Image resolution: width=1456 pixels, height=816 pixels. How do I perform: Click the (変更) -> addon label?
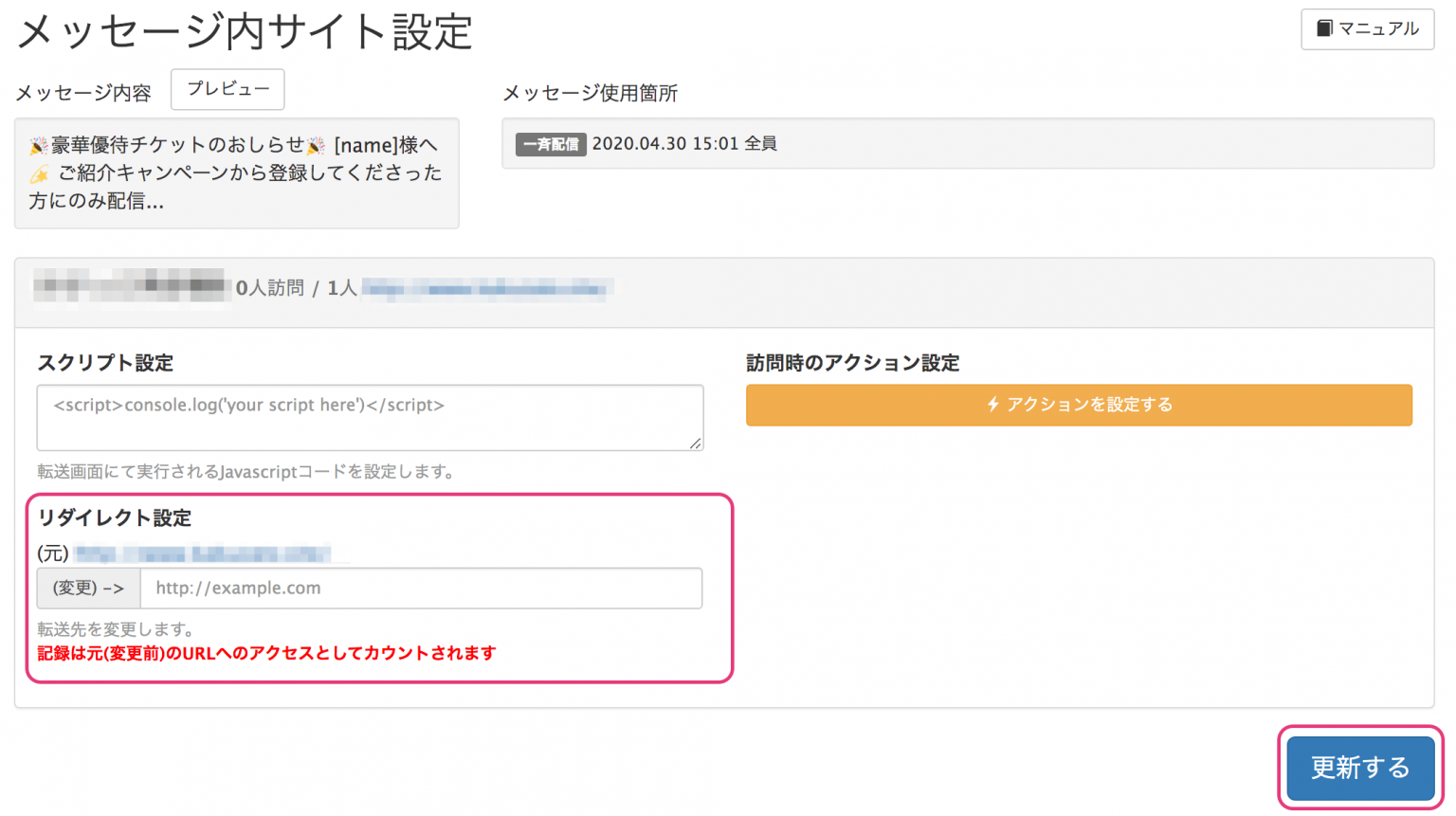tap(88, 588)
